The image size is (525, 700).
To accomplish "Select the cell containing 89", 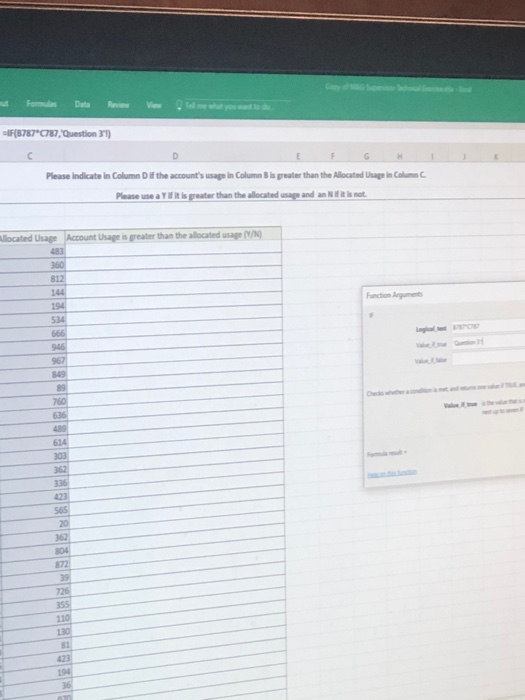I will (32, 388).
